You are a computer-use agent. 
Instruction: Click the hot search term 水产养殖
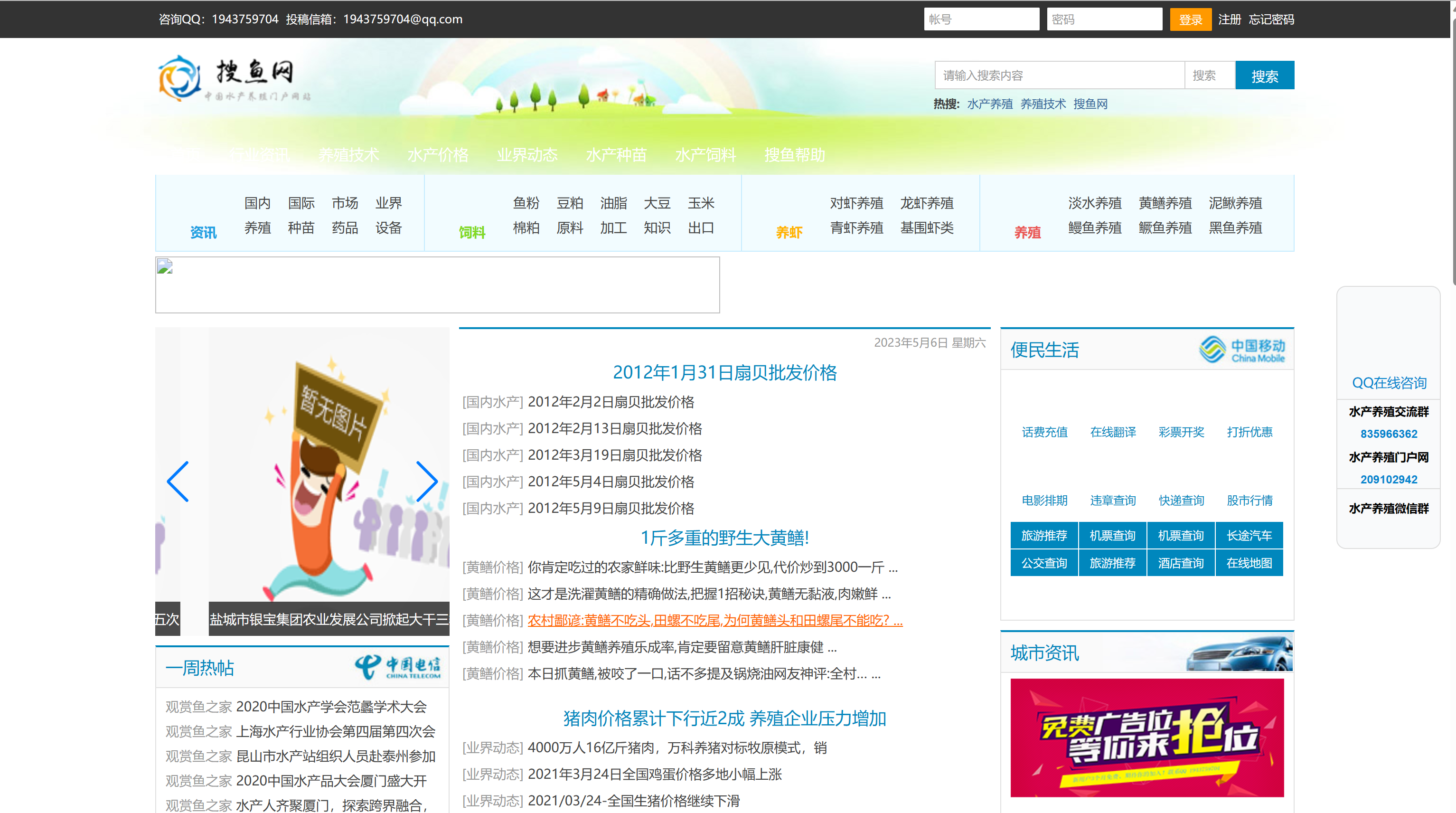point(989,104)
